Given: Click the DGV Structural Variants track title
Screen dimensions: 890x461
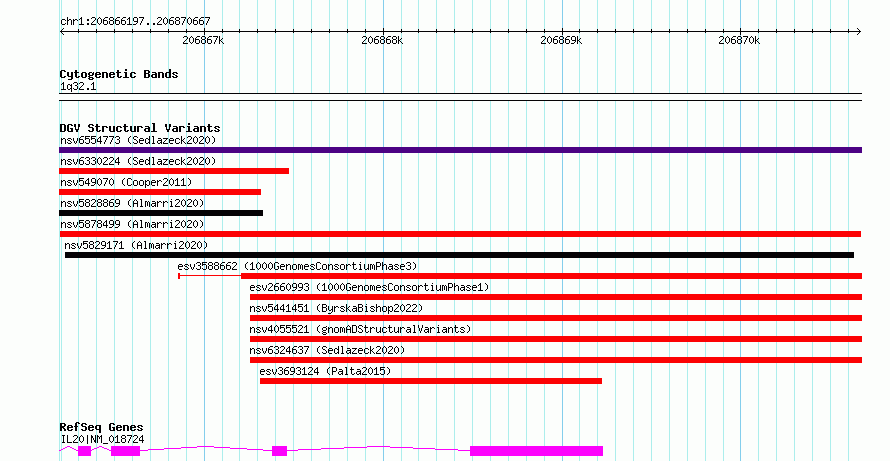Looking at the screenshot, I should coord(140,128).
